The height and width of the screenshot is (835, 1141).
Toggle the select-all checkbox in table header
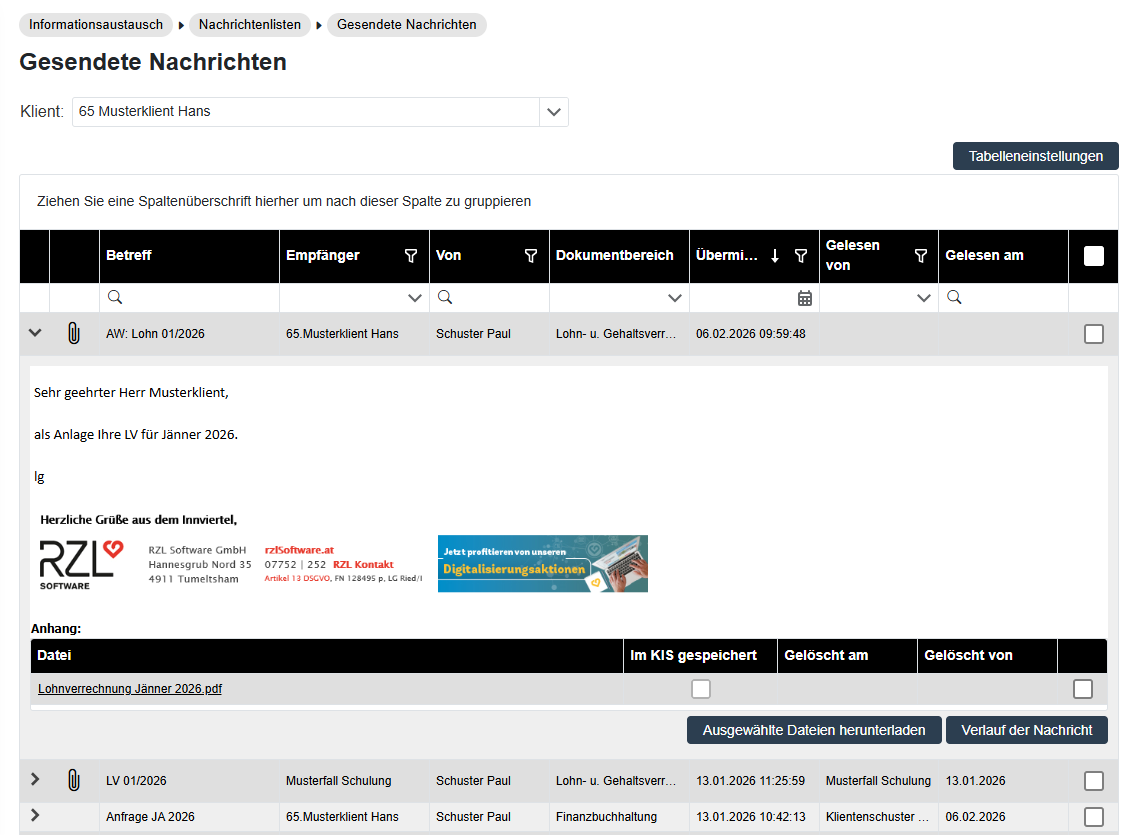(1094, 256)
